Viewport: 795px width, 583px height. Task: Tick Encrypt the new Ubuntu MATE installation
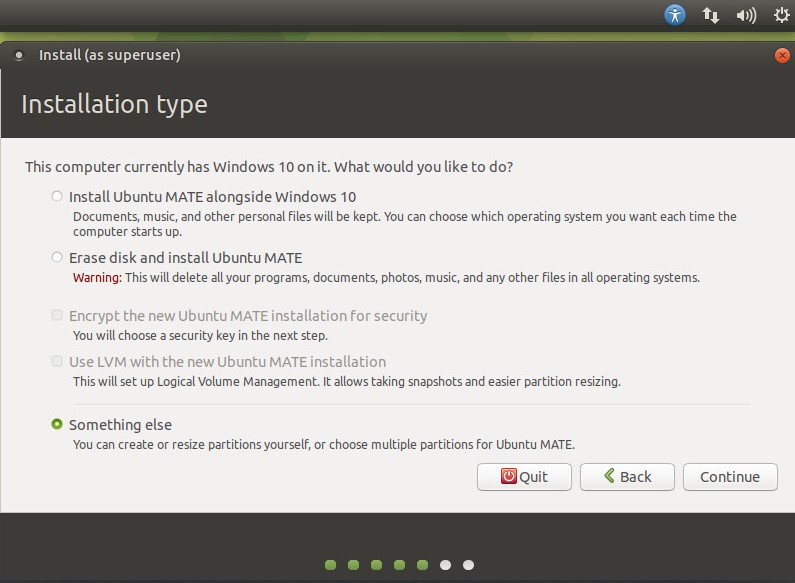pyautogui.click(x=57, y=316)
